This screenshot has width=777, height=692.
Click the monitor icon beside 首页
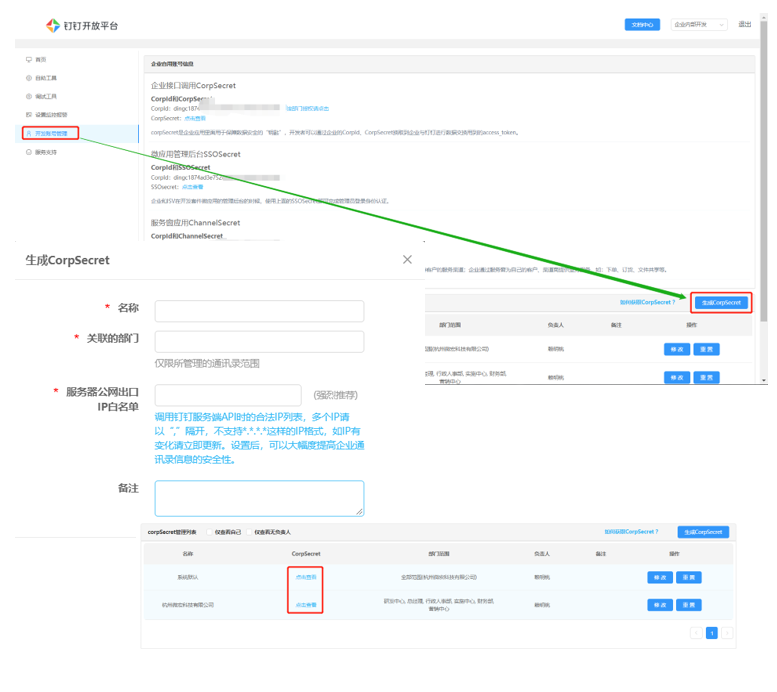tap(29, 59)
